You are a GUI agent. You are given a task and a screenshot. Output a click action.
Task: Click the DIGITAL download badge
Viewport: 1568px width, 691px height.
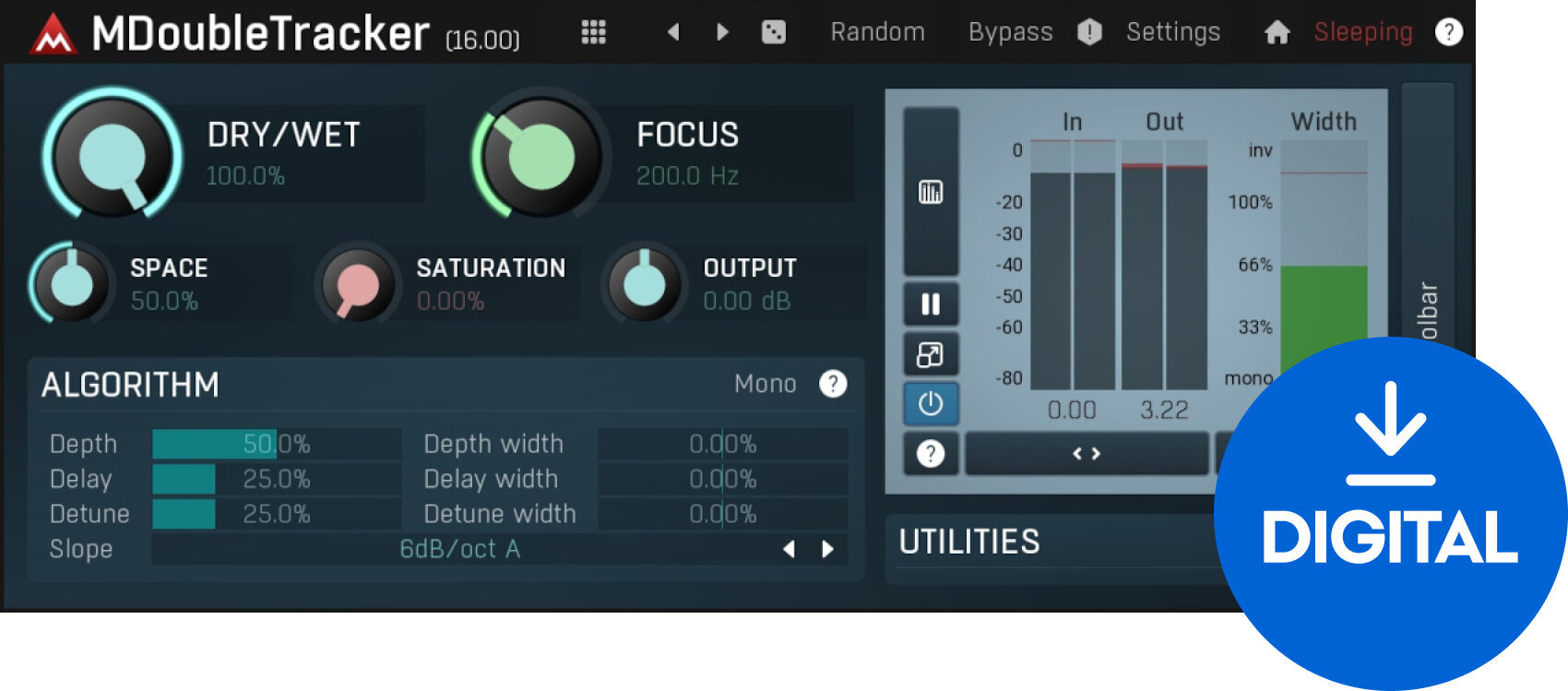point(1390,513)
